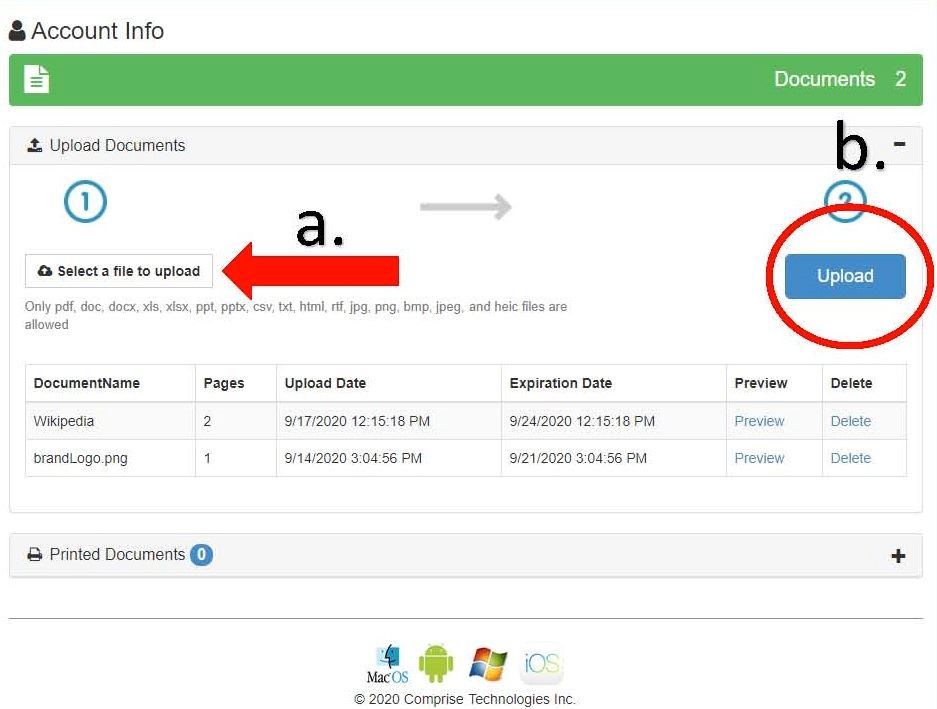
Task: Click Select a file to upload
Action: tap(119, 271)
